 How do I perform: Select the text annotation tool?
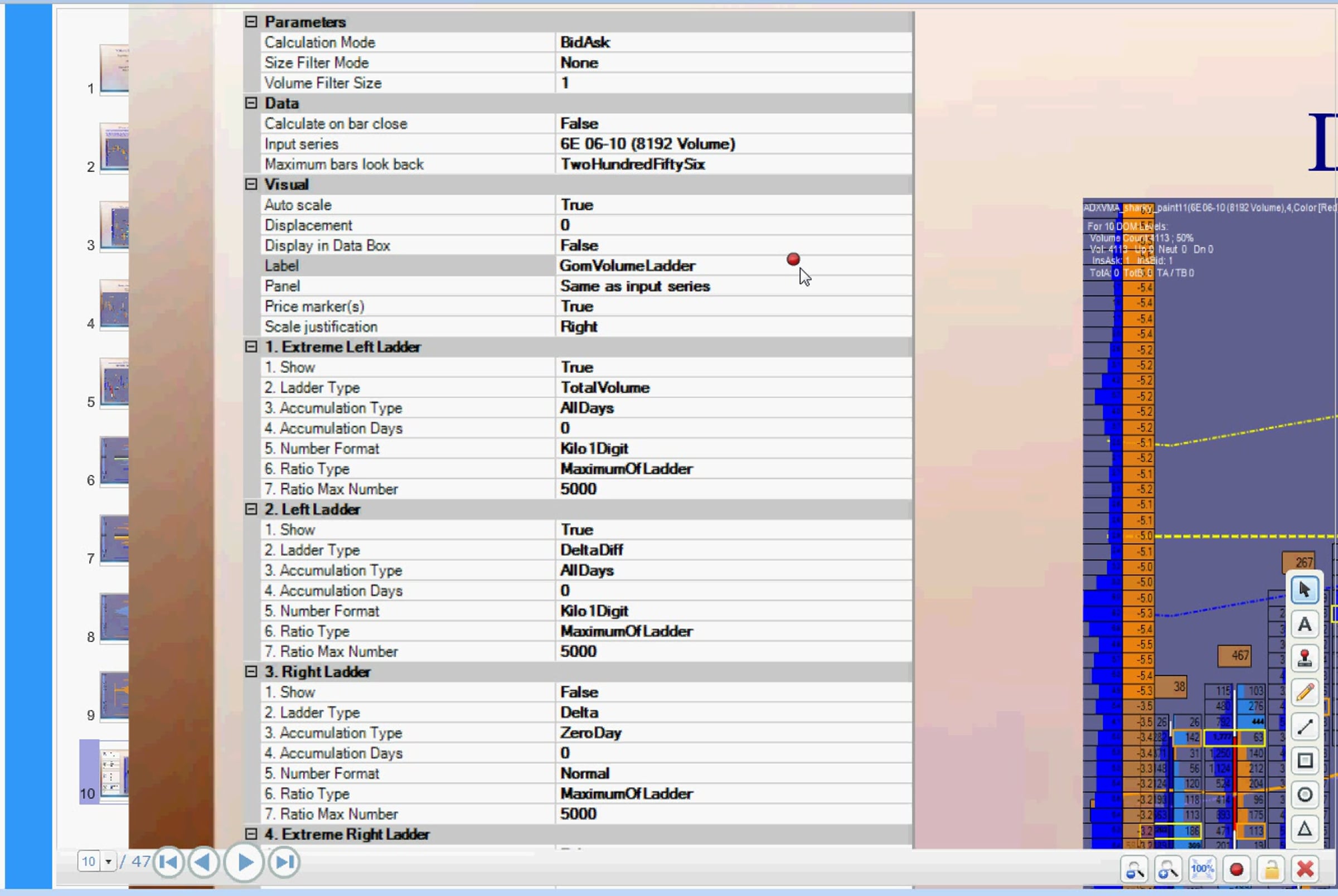[x=1305, y=624]
